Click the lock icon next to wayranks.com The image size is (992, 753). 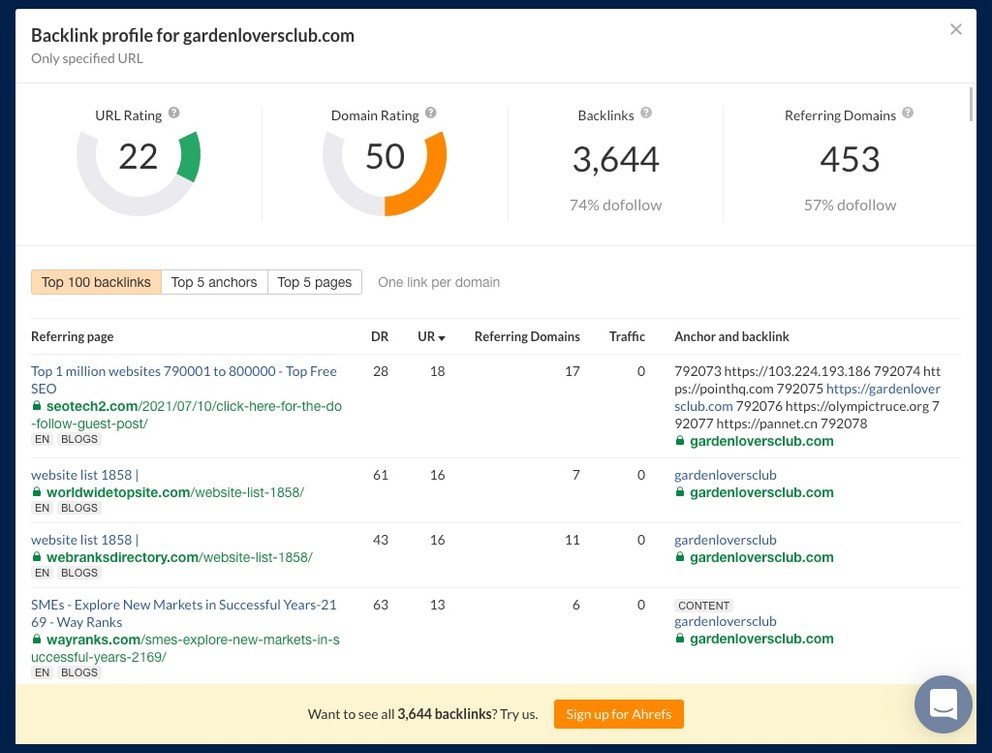tap(37, 639)
